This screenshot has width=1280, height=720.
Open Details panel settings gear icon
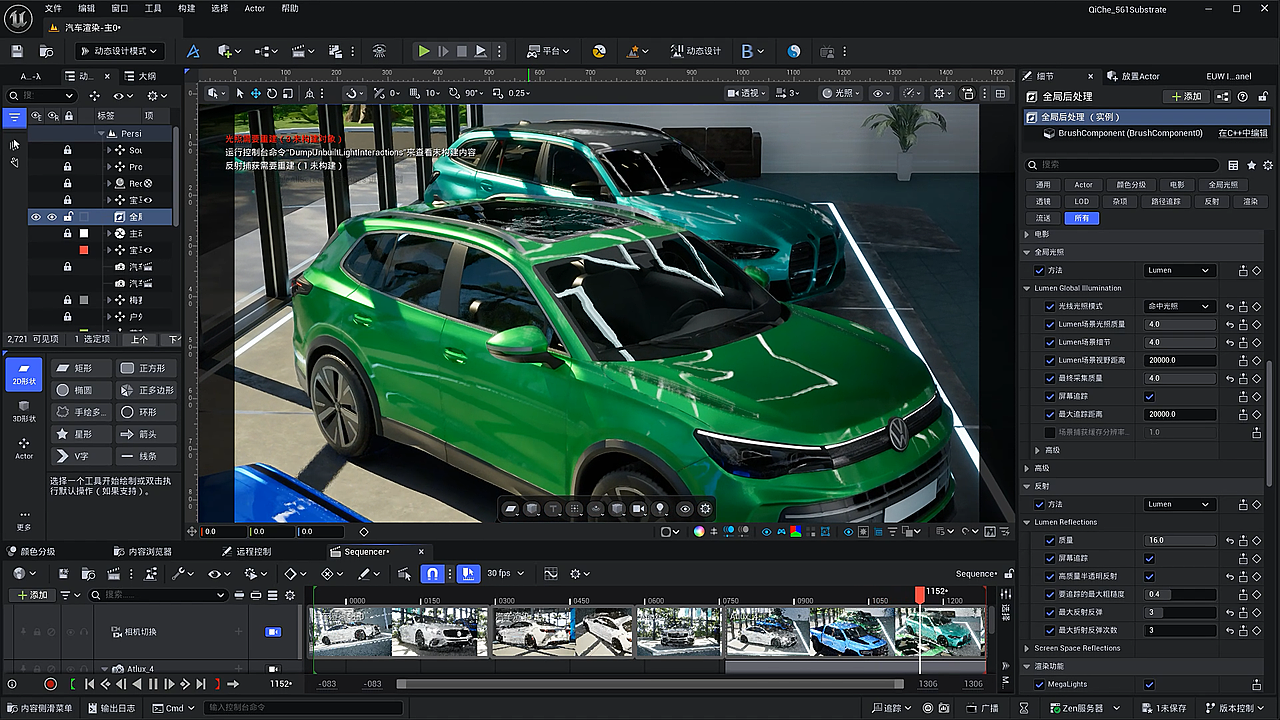point(1268,165)
